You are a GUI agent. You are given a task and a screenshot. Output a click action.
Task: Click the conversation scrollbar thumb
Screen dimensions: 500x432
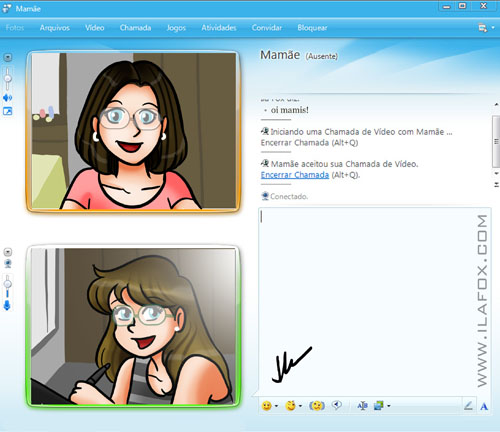click(496, 142)
